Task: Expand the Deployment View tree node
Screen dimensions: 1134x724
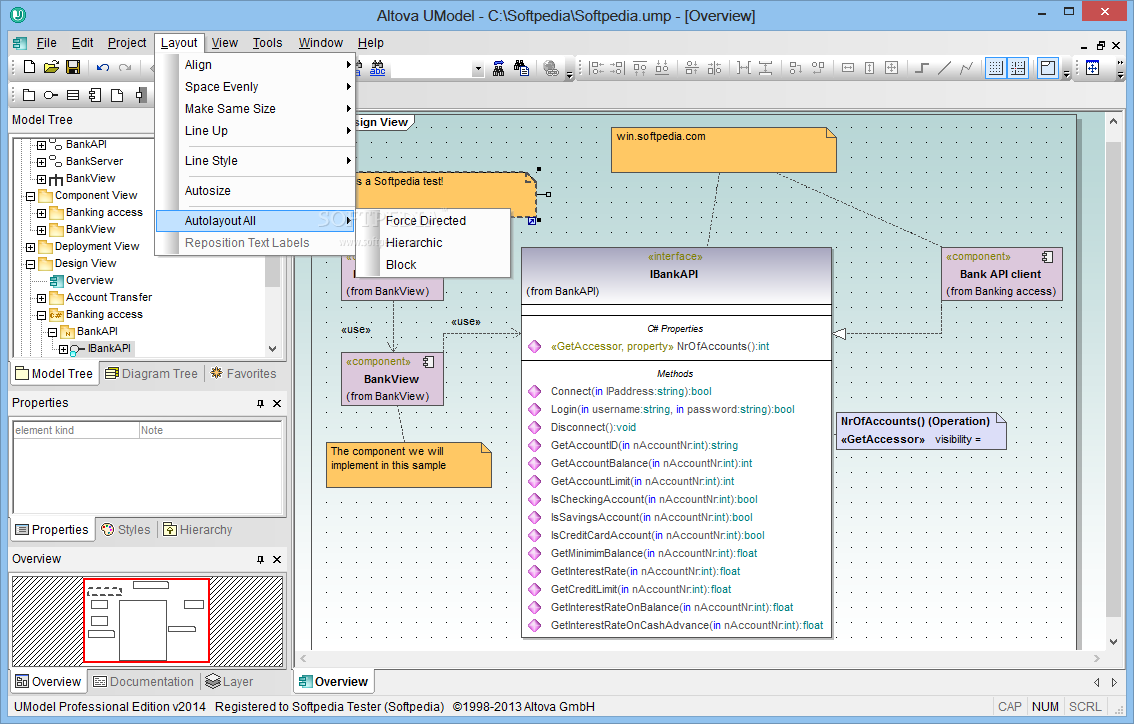Action: coord(30,247)
